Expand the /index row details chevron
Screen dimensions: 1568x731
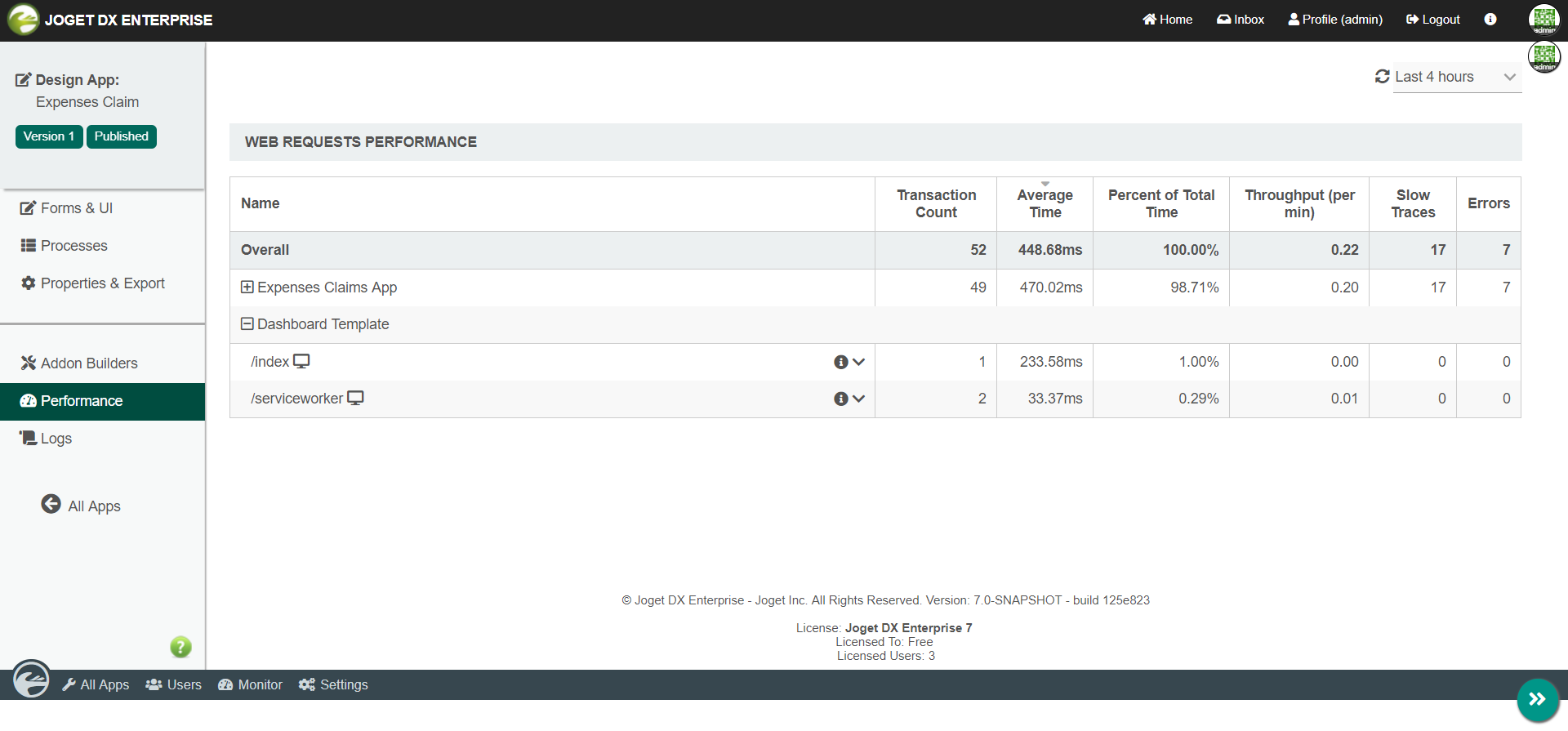[x=858, y=362]
